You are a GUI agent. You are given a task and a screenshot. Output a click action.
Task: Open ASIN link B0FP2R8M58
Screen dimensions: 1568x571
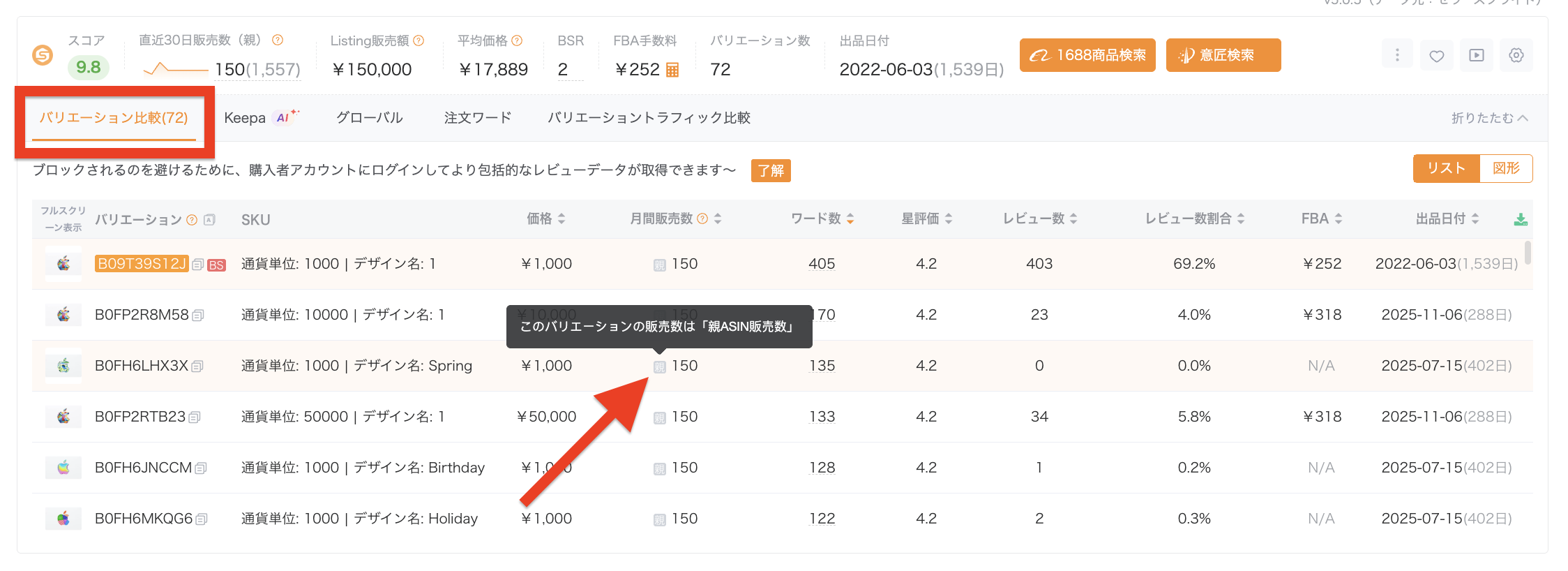coord(142,315)
